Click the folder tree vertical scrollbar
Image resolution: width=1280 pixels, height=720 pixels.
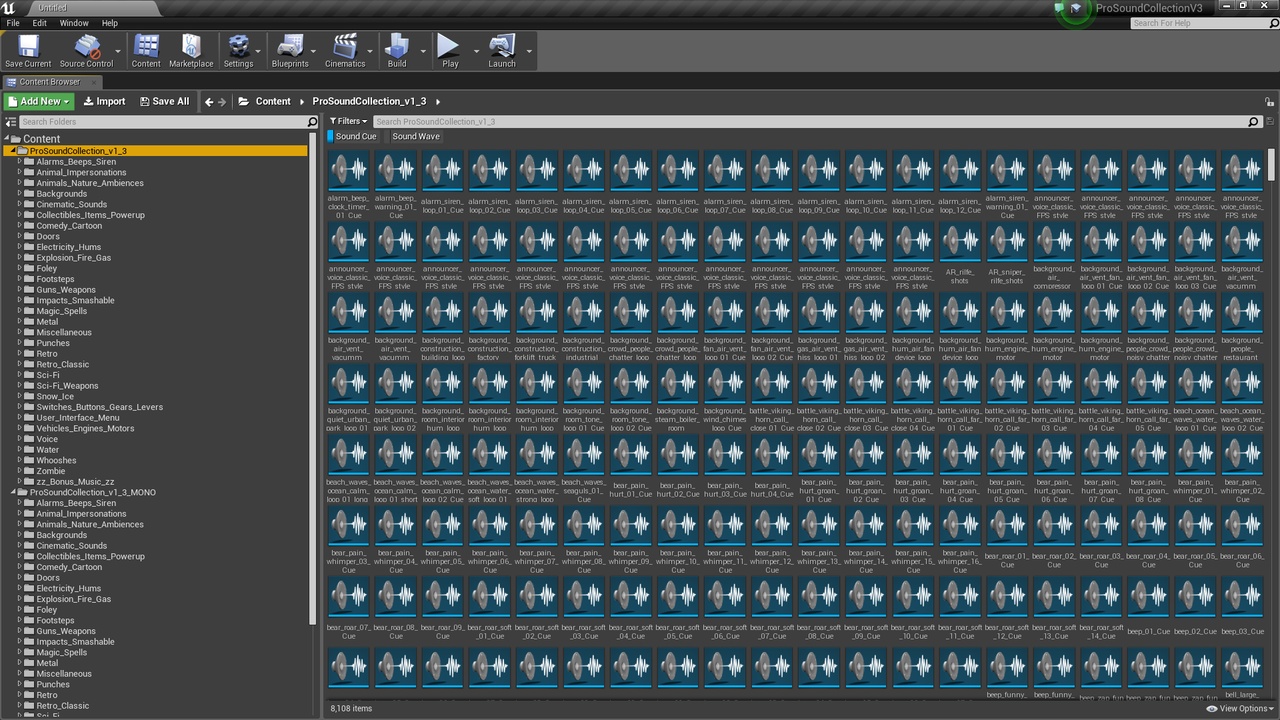click(x=313, y=380)
